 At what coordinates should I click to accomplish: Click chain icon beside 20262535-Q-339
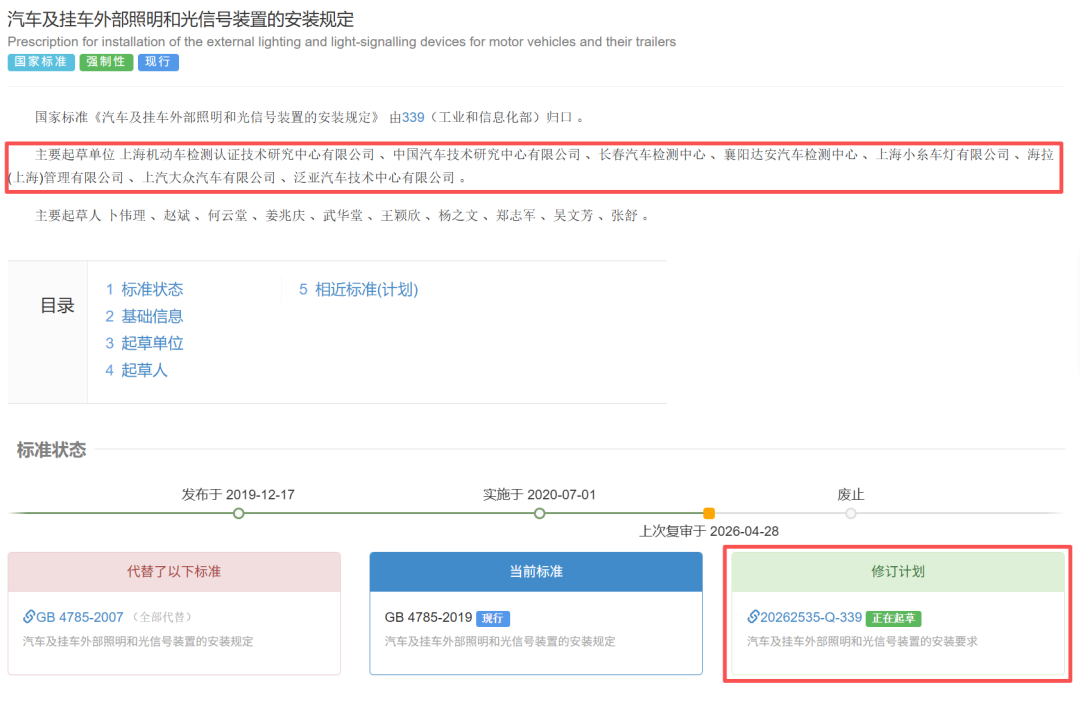tap(753, 617)
